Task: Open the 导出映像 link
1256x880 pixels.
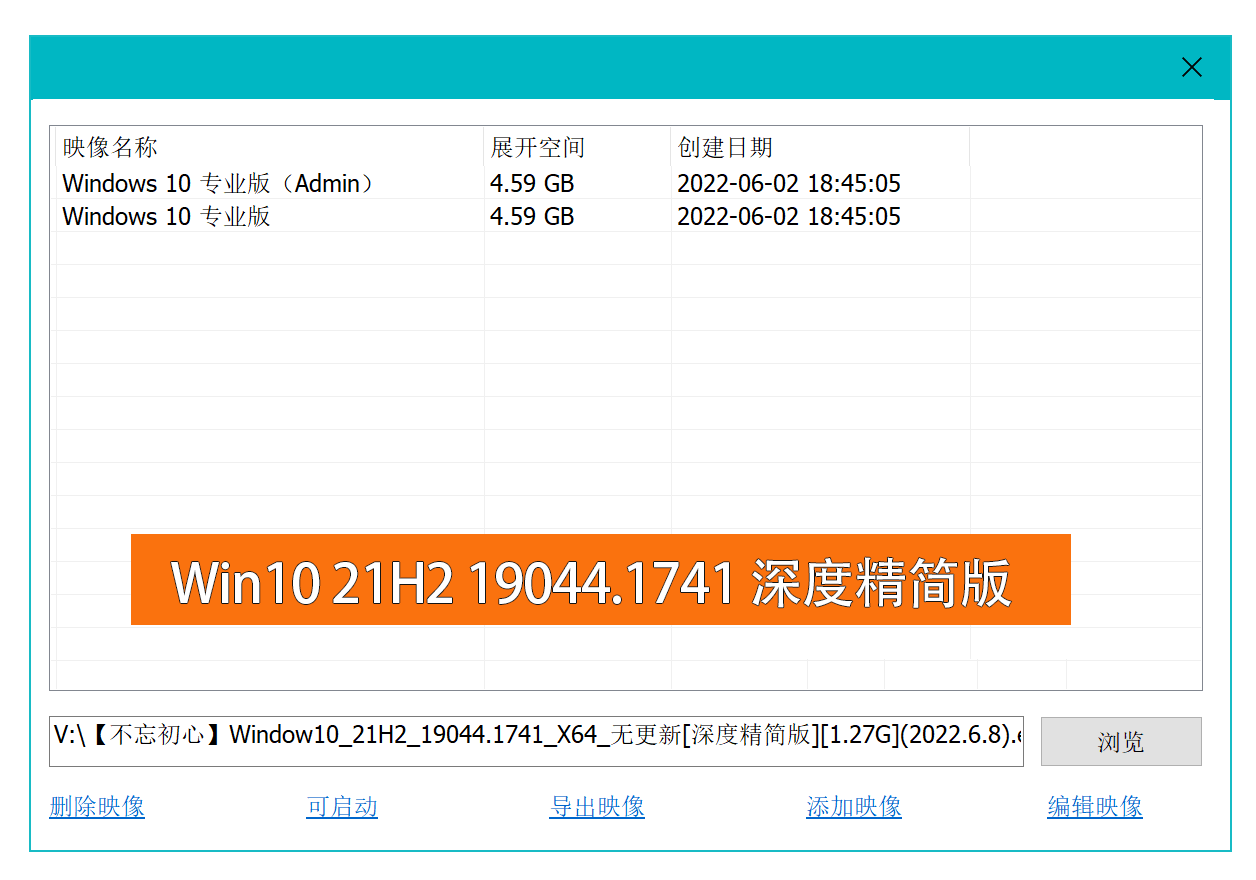Action: click(597, 807)
